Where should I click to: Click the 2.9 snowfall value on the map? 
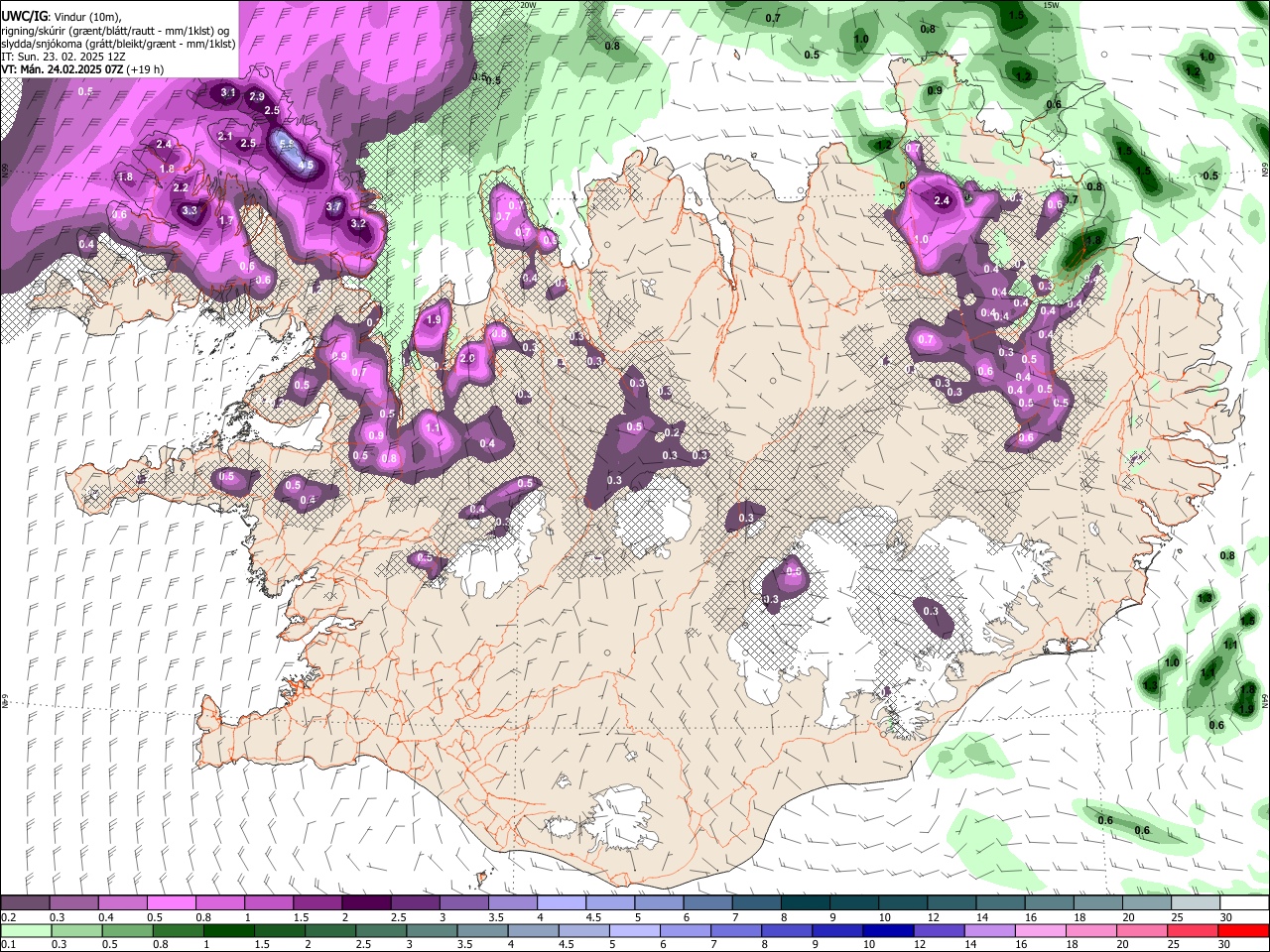click(x=257, y=96)
